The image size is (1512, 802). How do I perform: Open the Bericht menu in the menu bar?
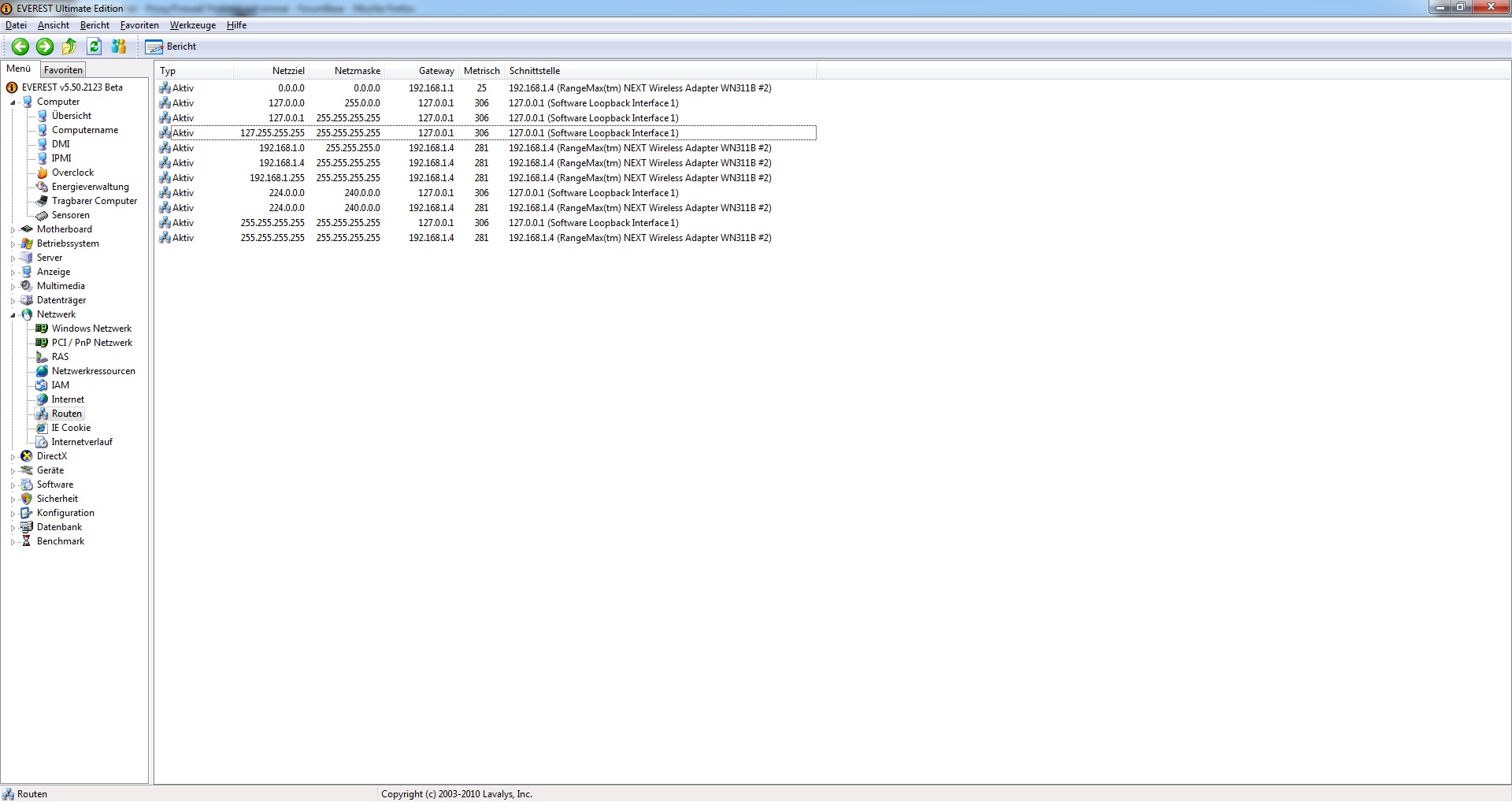(94, 25)
